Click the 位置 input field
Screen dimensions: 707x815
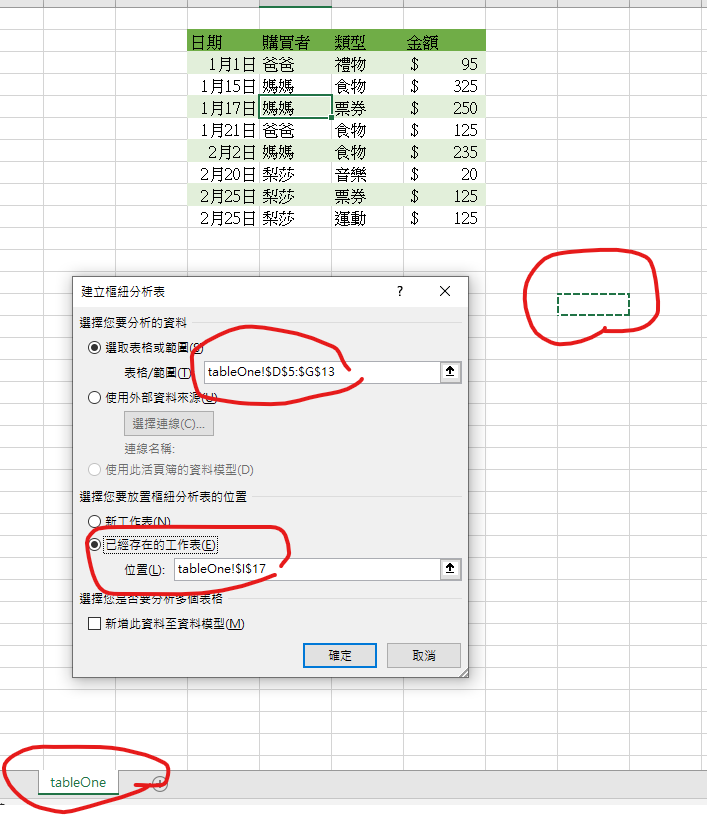305,569
